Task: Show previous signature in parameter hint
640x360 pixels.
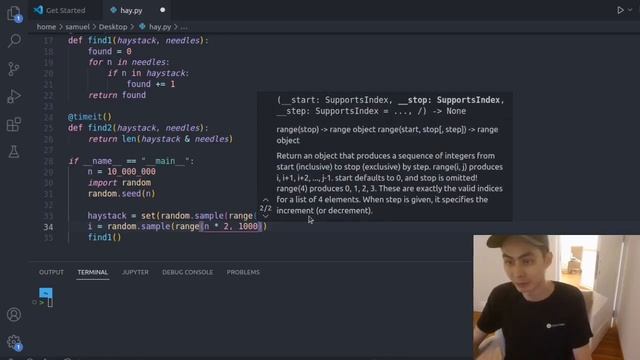Action: pyautogui.click(x=266, y=200)
